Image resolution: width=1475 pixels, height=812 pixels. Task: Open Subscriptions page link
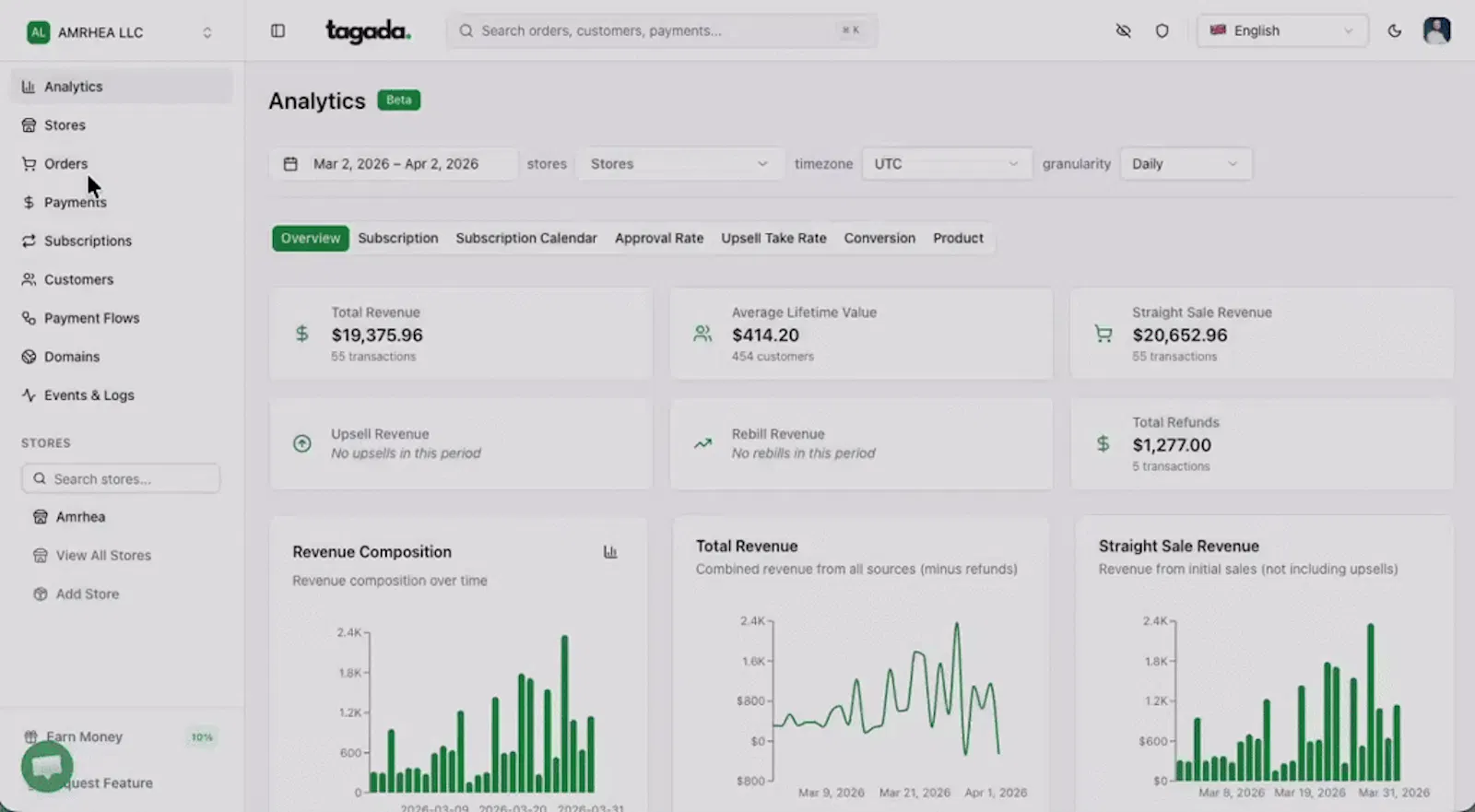click(x=122, y=241)
